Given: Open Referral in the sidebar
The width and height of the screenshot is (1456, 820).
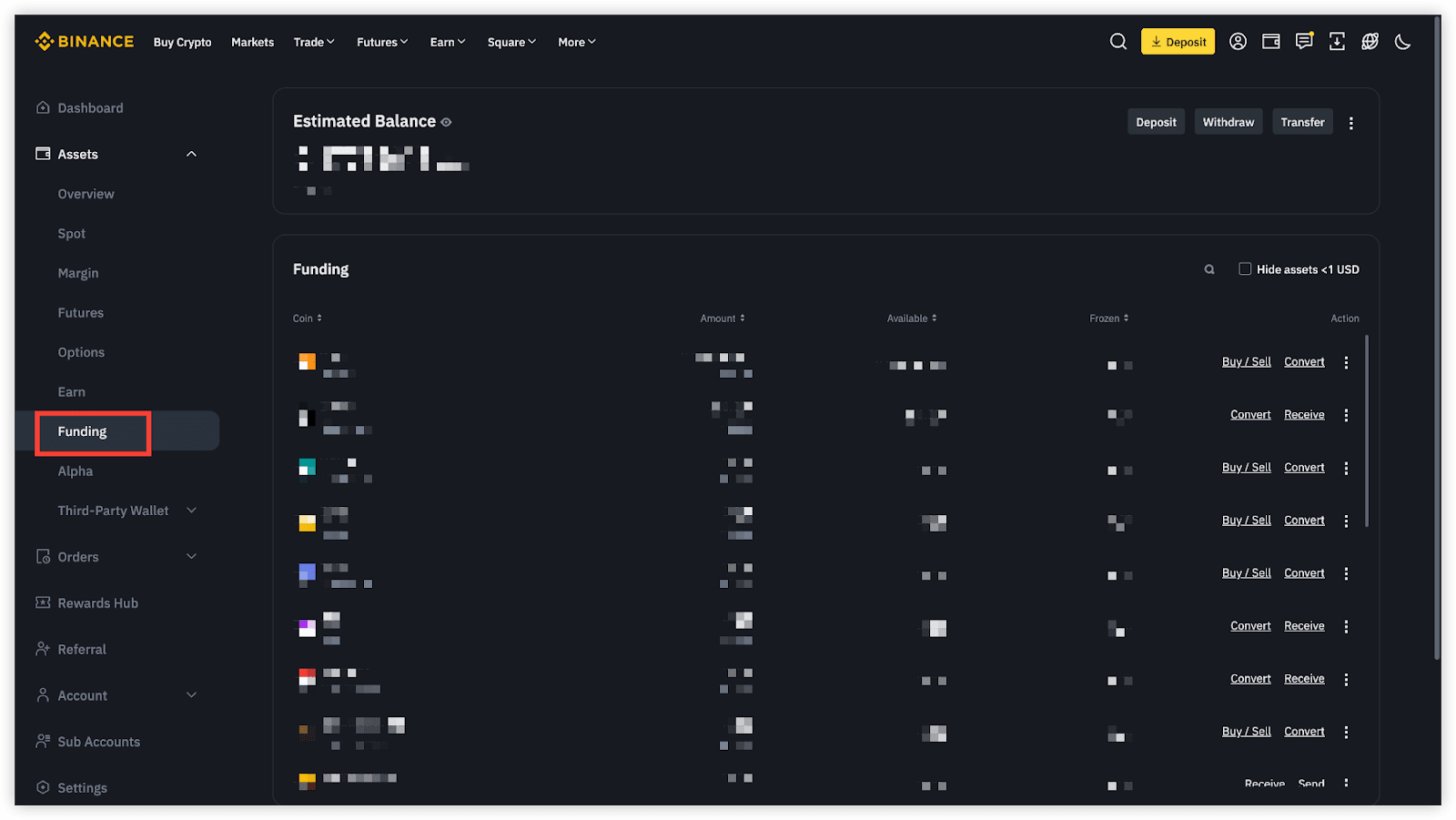Looking at the screenshot, I should coord(82,650).
